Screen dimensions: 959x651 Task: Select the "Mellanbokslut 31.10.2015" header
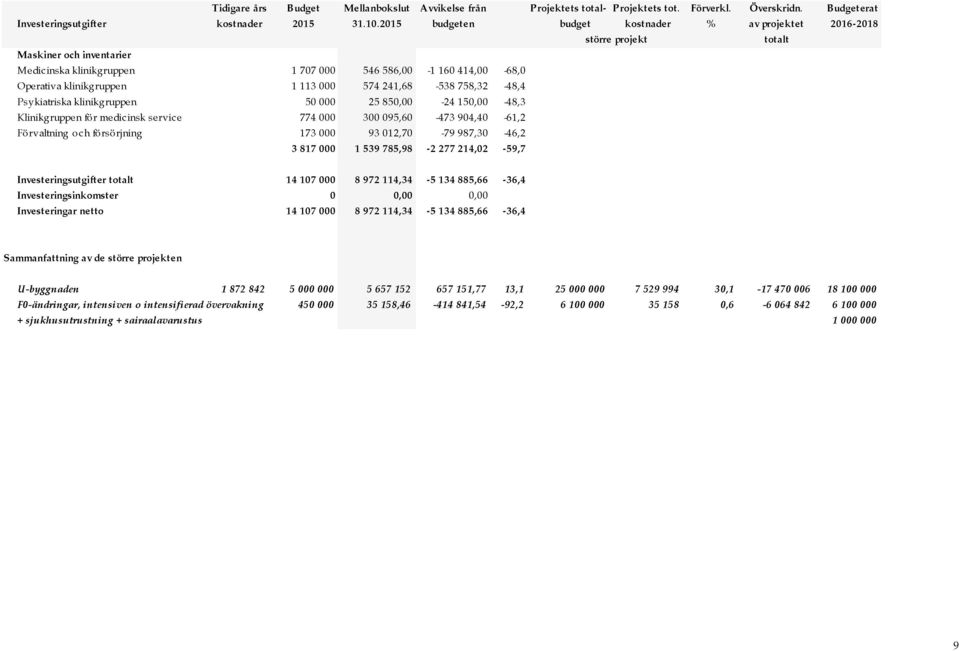(376, 17)
